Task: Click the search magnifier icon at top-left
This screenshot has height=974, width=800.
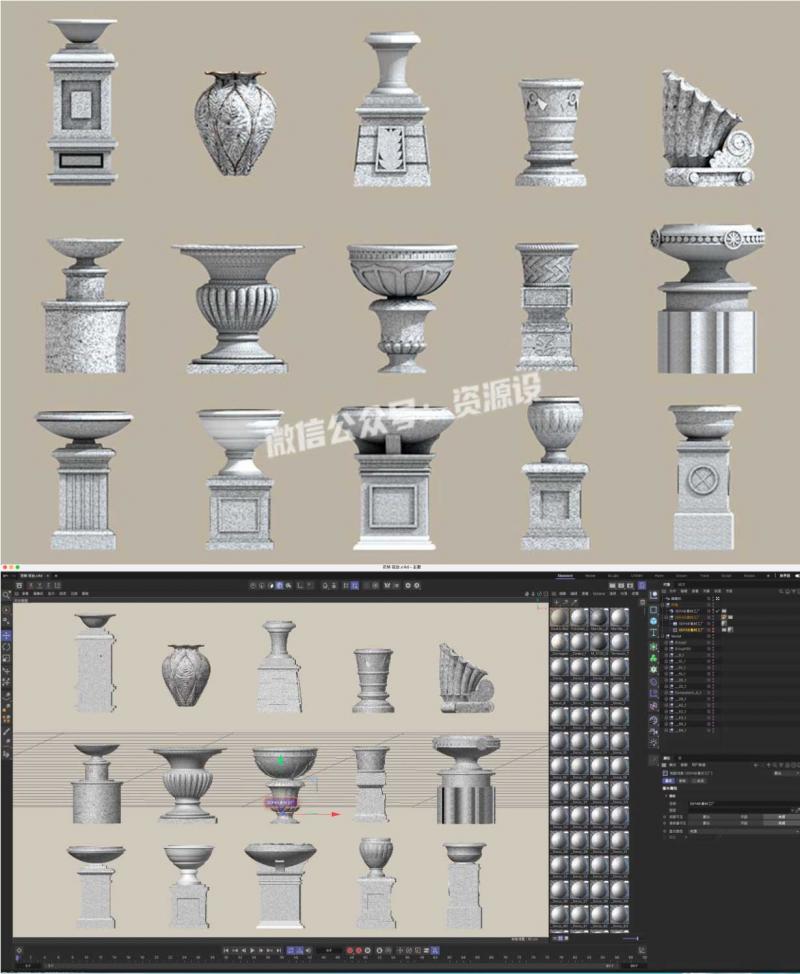Action: [7, 596]
